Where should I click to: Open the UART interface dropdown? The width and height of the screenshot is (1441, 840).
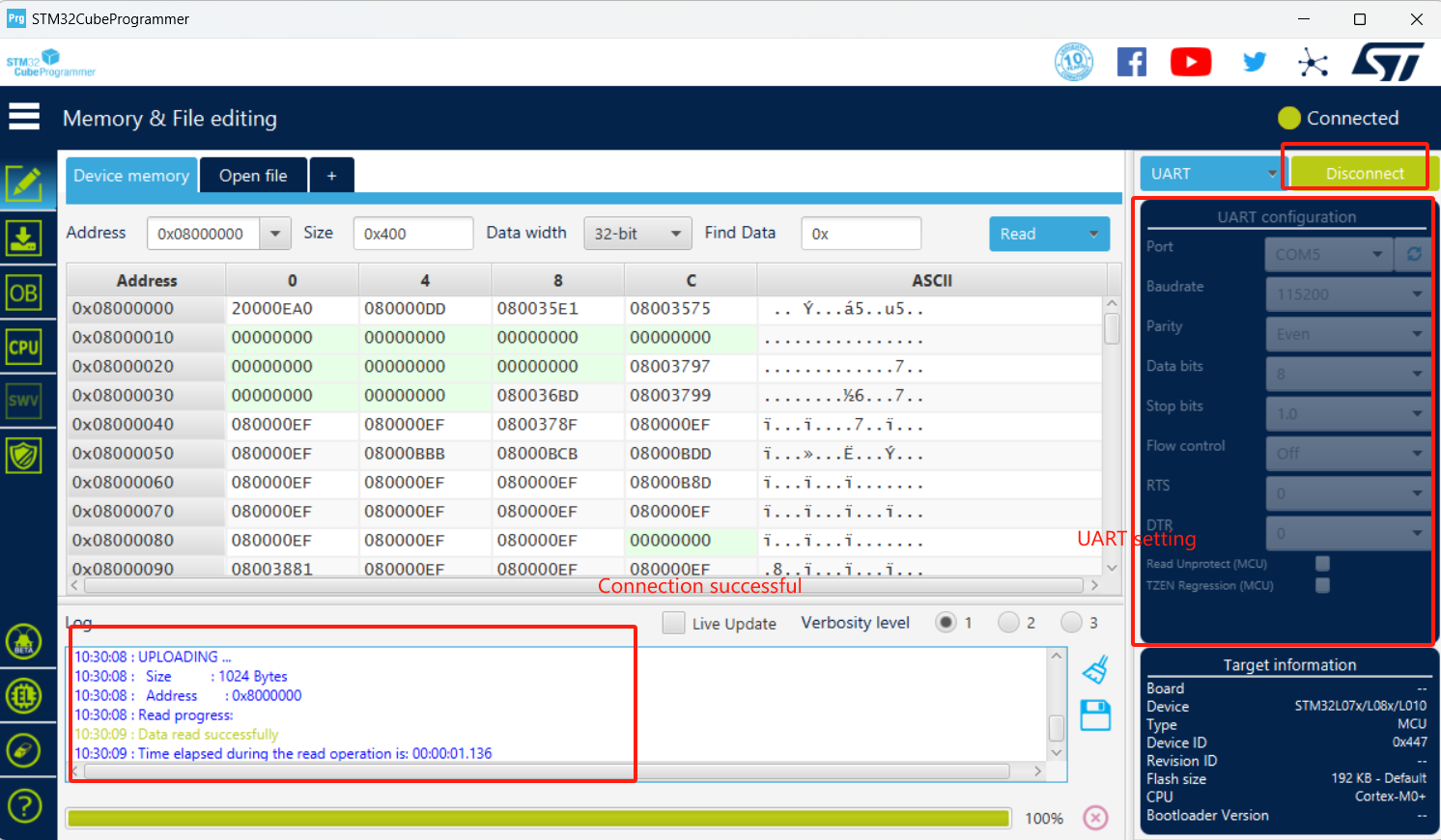click(x=1211, y=174)
